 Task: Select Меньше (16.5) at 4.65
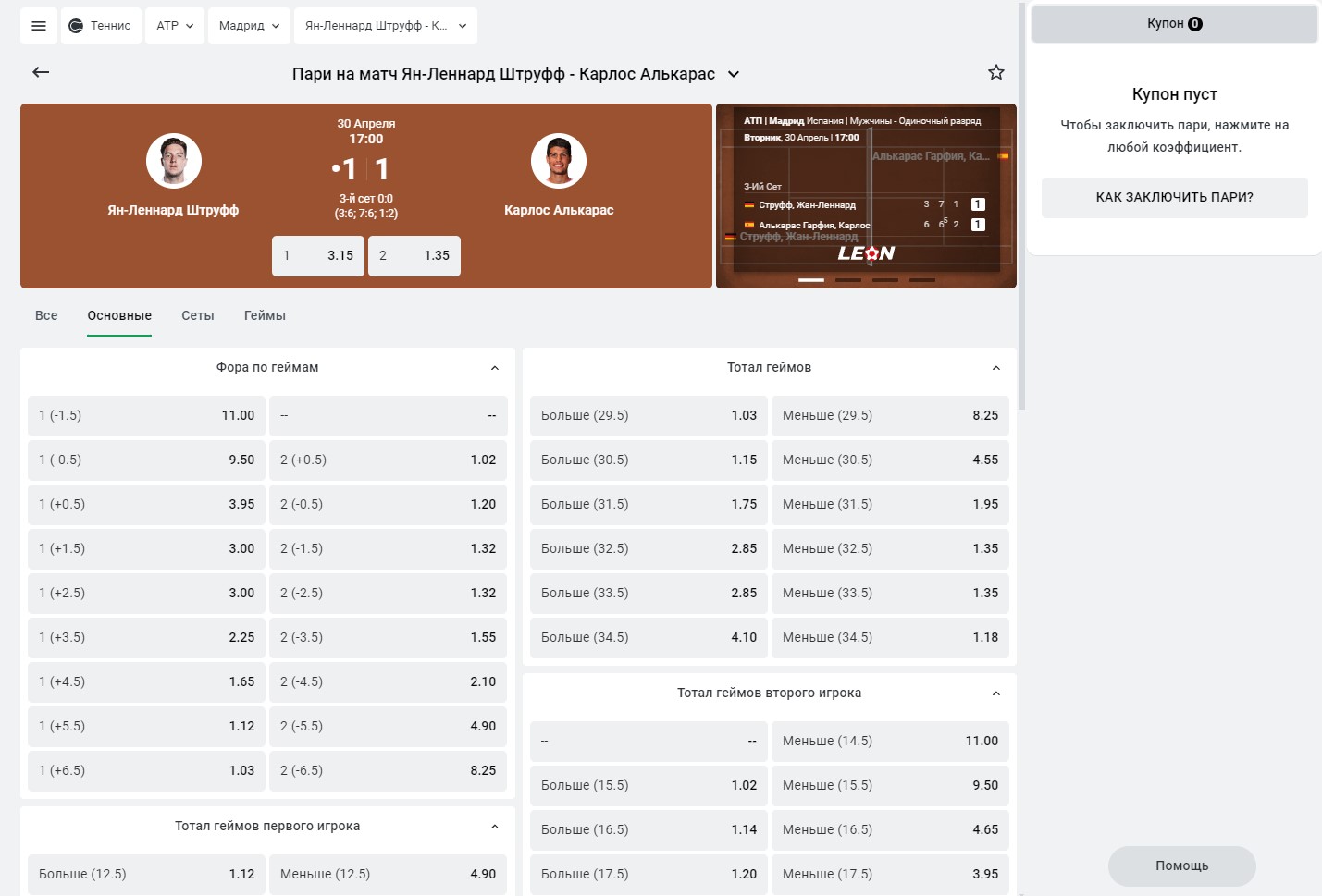(890, 830)
